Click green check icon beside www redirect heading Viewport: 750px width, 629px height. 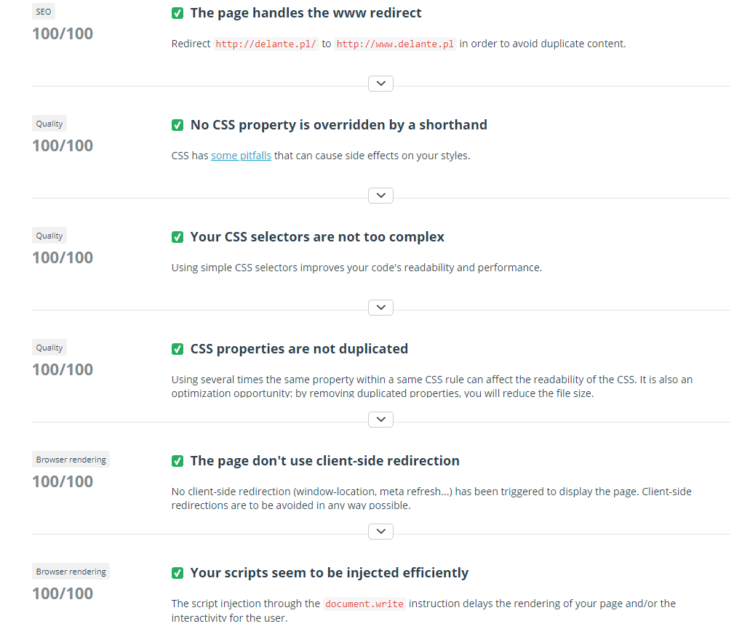pos(177,13)
